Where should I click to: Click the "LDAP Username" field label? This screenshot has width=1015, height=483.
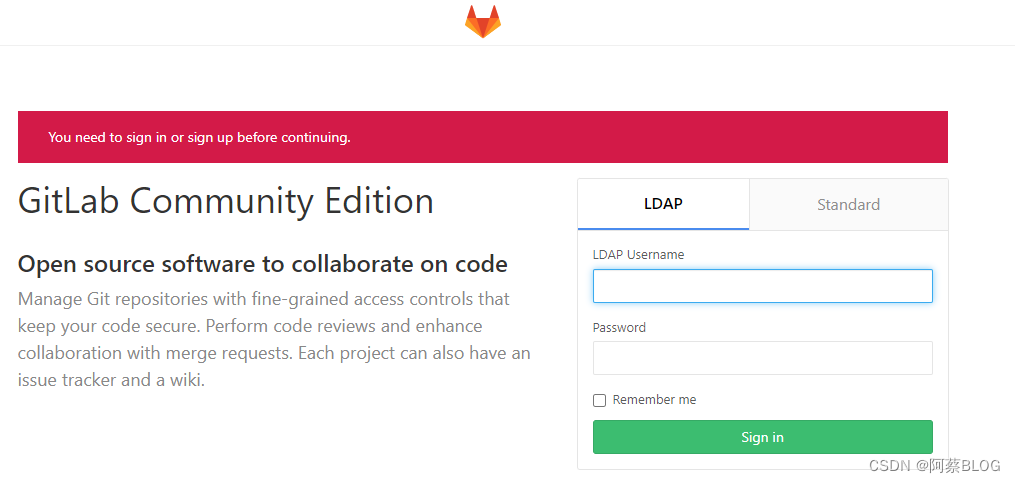point(638,255)
